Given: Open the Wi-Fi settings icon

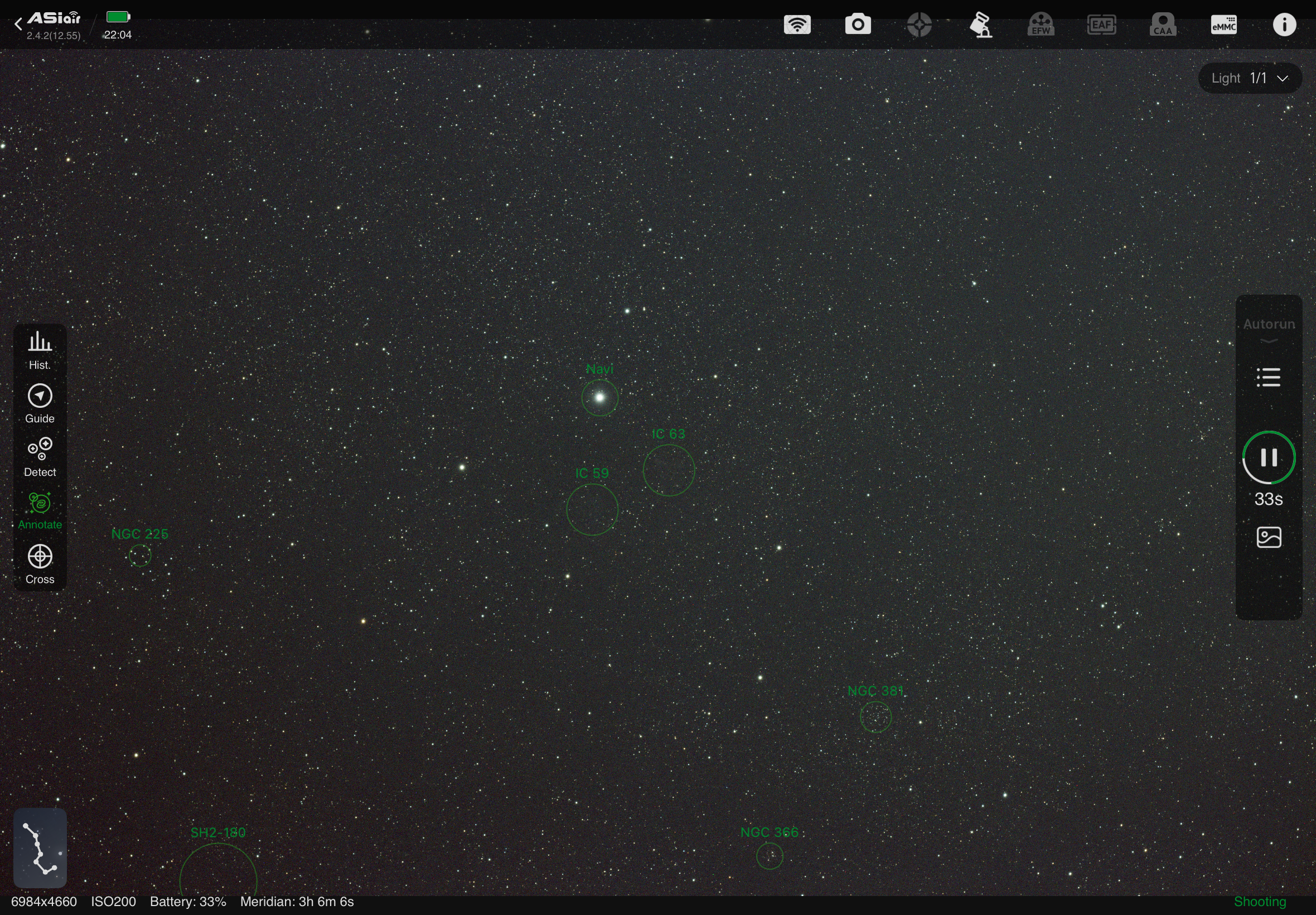Looking at the screenshot, I should [797, 25].
